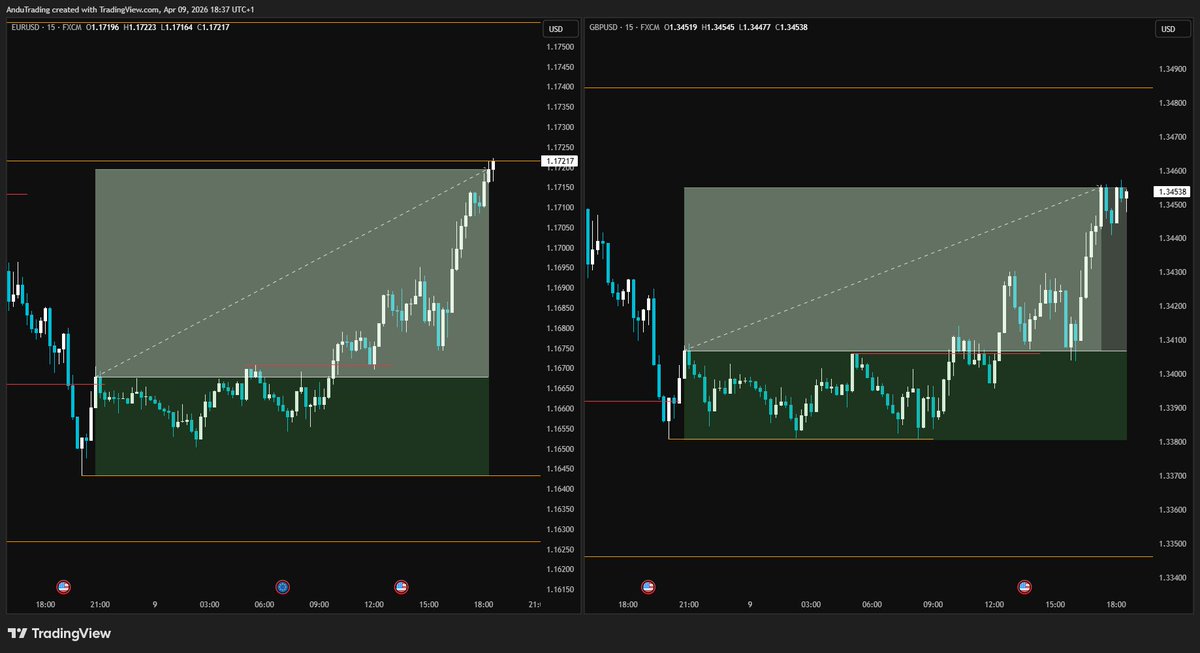Image resolution: width=1200 pixels, height=653 pixels.
Task: Click the 1.17000 price scale label
Action: pyautogui.click(x=561, y=248)
